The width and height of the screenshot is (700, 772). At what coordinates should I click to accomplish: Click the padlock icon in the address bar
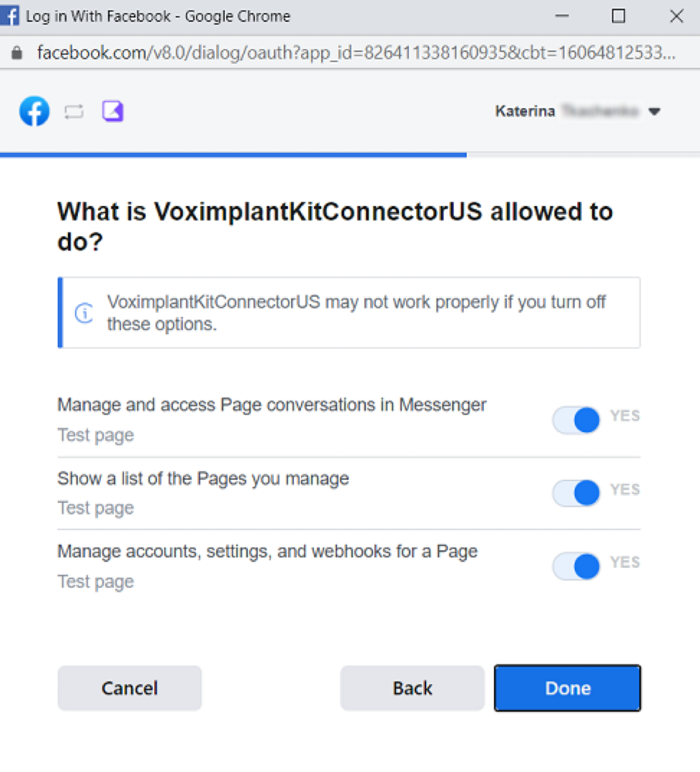click(x=17, y=53)
